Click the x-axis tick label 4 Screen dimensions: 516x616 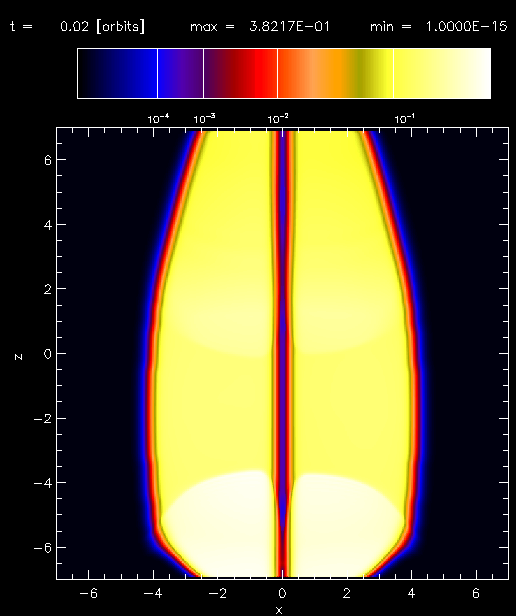coord(411,593)
